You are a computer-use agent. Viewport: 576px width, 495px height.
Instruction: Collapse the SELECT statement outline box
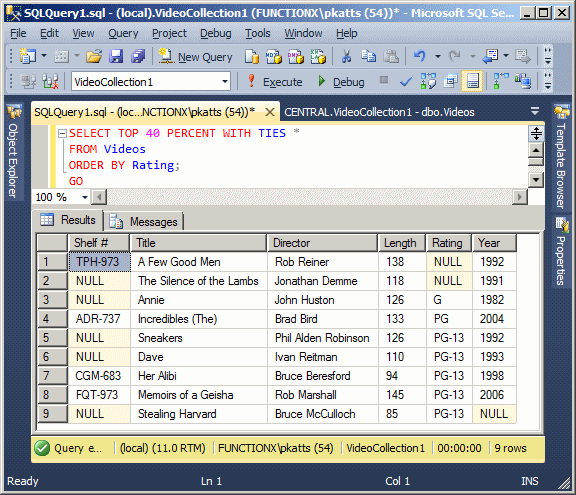62,133
